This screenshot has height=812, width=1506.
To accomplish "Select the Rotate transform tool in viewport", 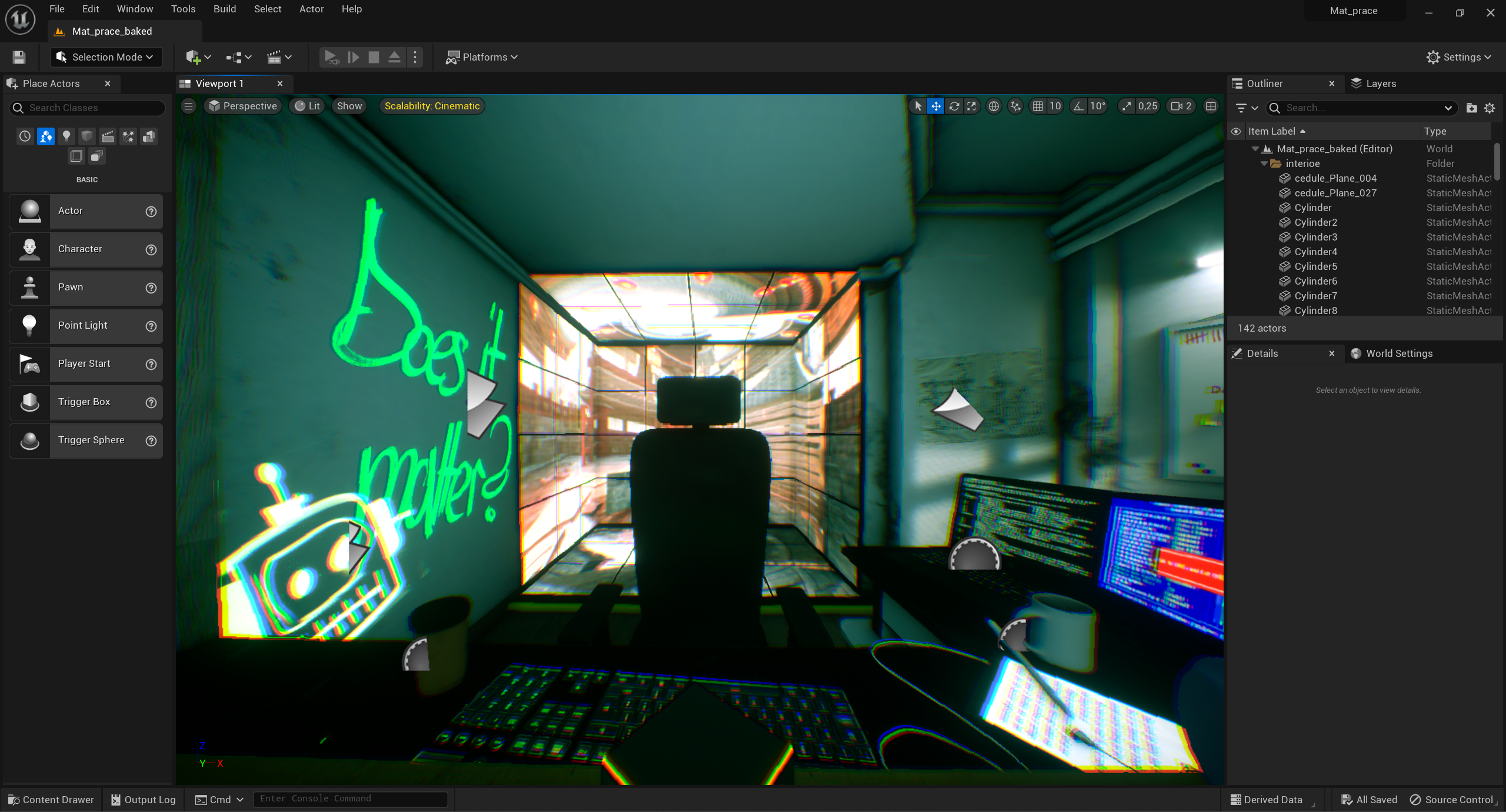I will [954, 106].
